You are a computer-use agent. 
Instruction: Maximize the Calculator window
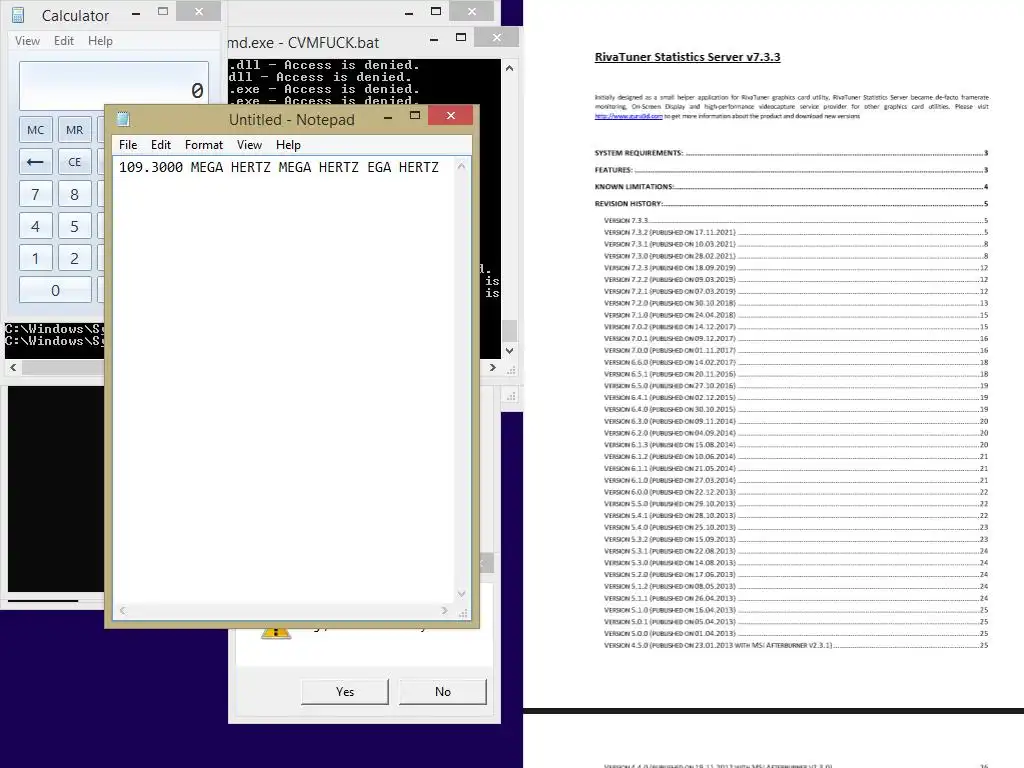point(163,11)
